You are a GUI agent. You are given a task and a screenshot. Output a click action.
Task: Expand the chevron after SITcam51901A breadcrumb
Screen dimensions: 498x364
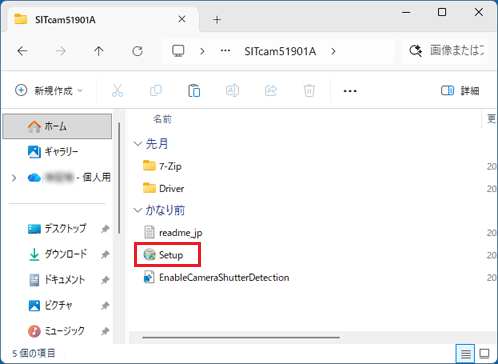tap(333, 51)
